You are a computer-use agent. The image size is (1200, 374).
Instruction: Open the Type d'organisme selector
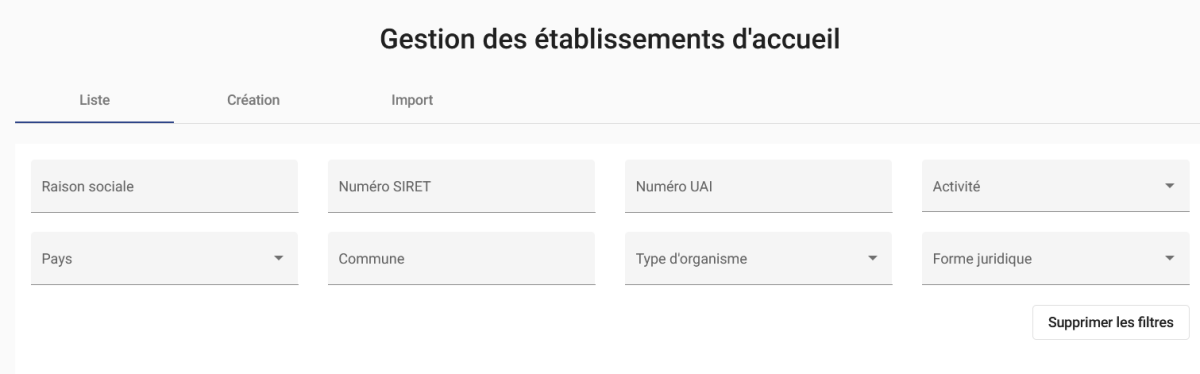758,258
